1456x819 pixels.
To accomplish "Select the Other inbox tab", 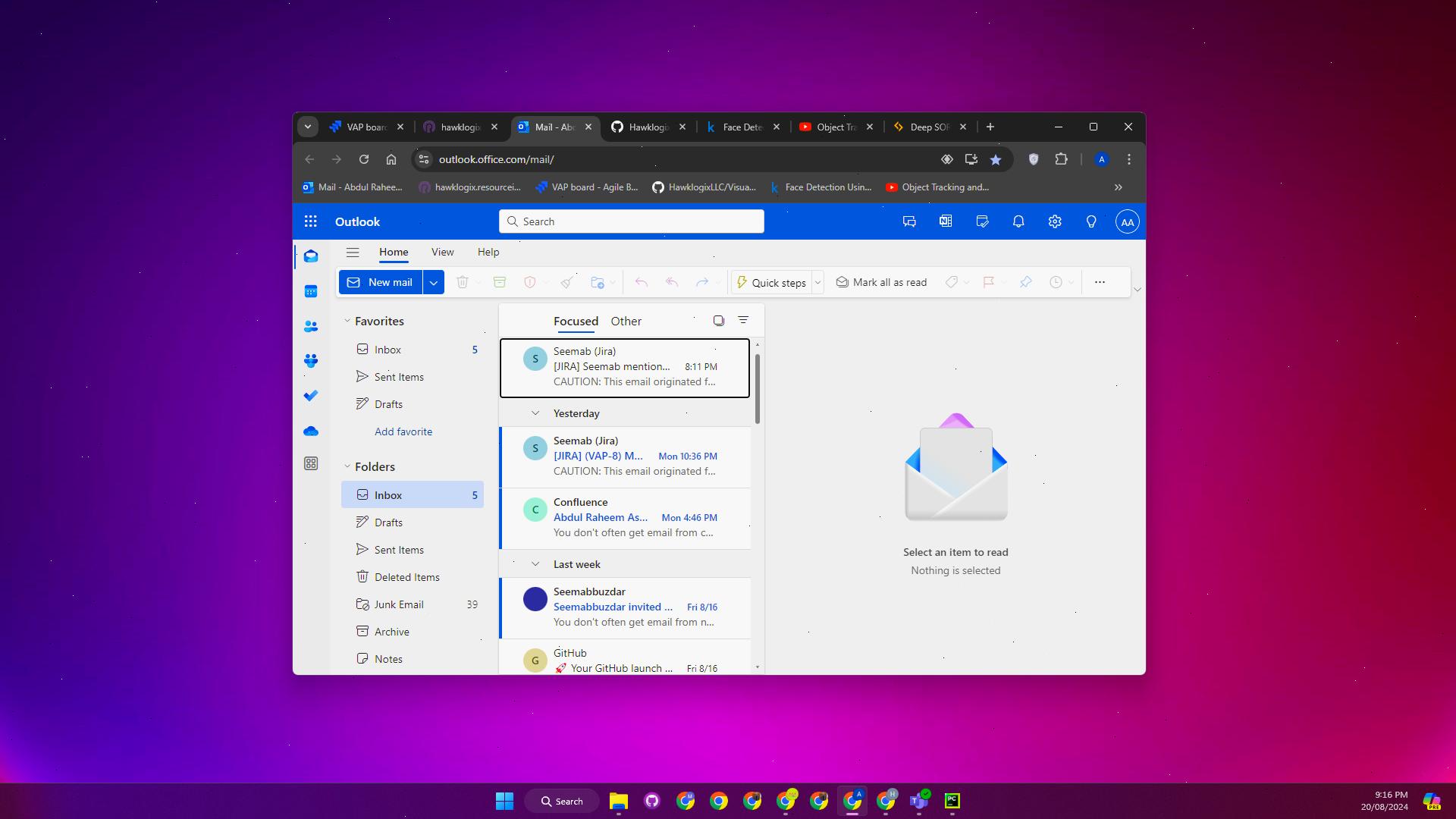I will click(x=625, y=321).
